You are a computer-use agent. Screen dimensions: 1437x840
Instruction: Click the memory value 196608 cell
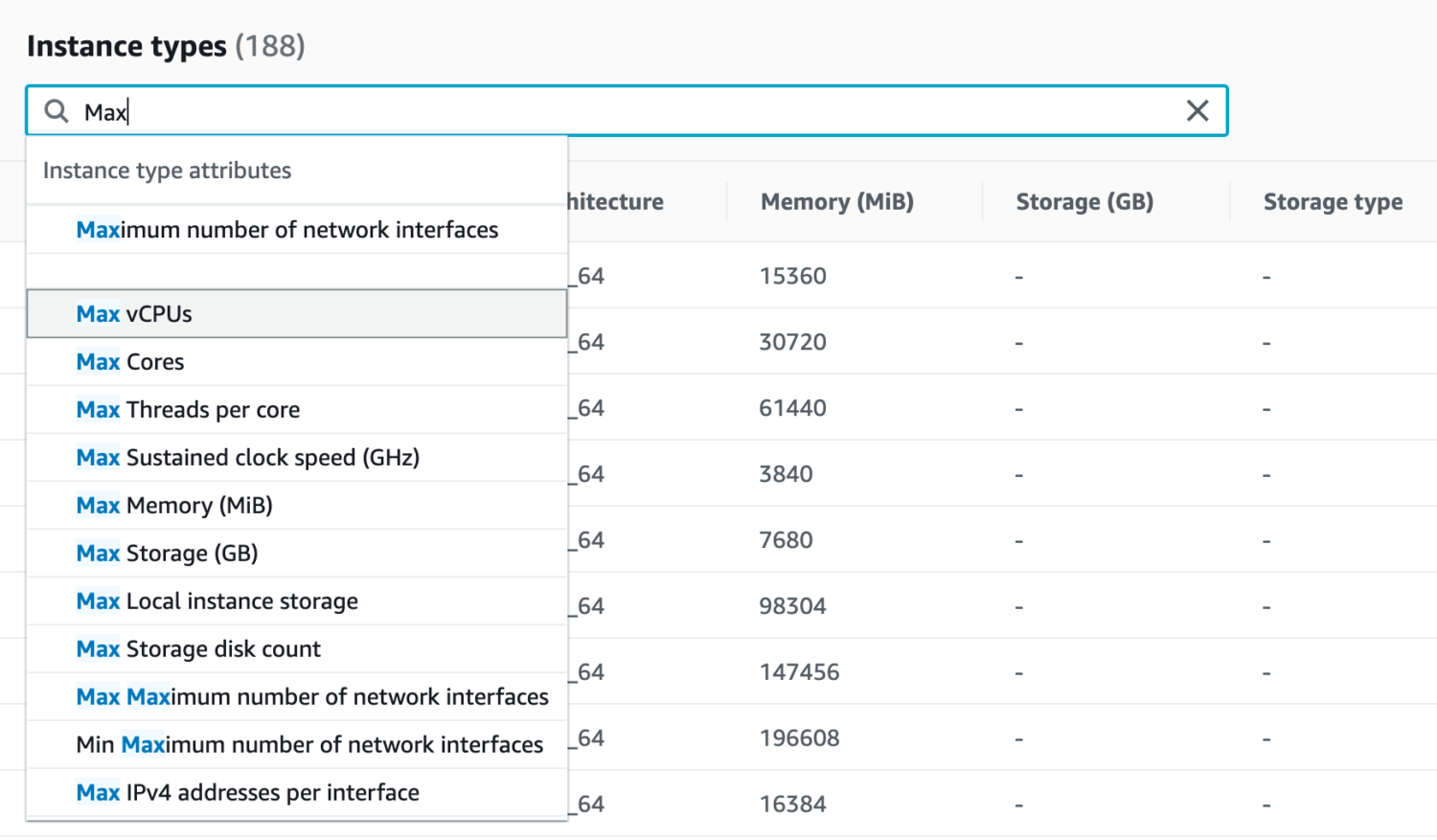799,738
